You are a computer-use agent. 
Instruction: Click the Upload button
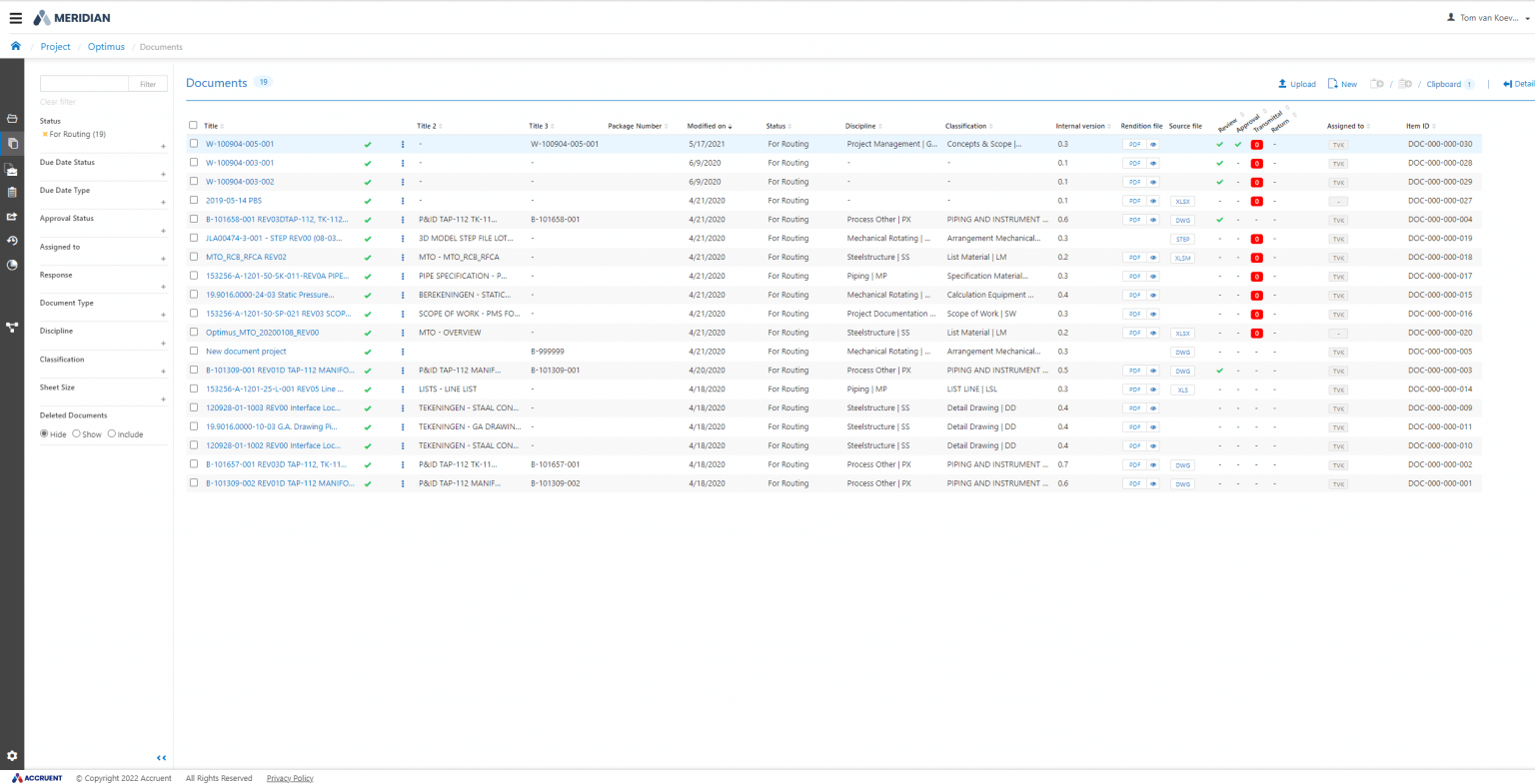click(x=1297, y=84)
